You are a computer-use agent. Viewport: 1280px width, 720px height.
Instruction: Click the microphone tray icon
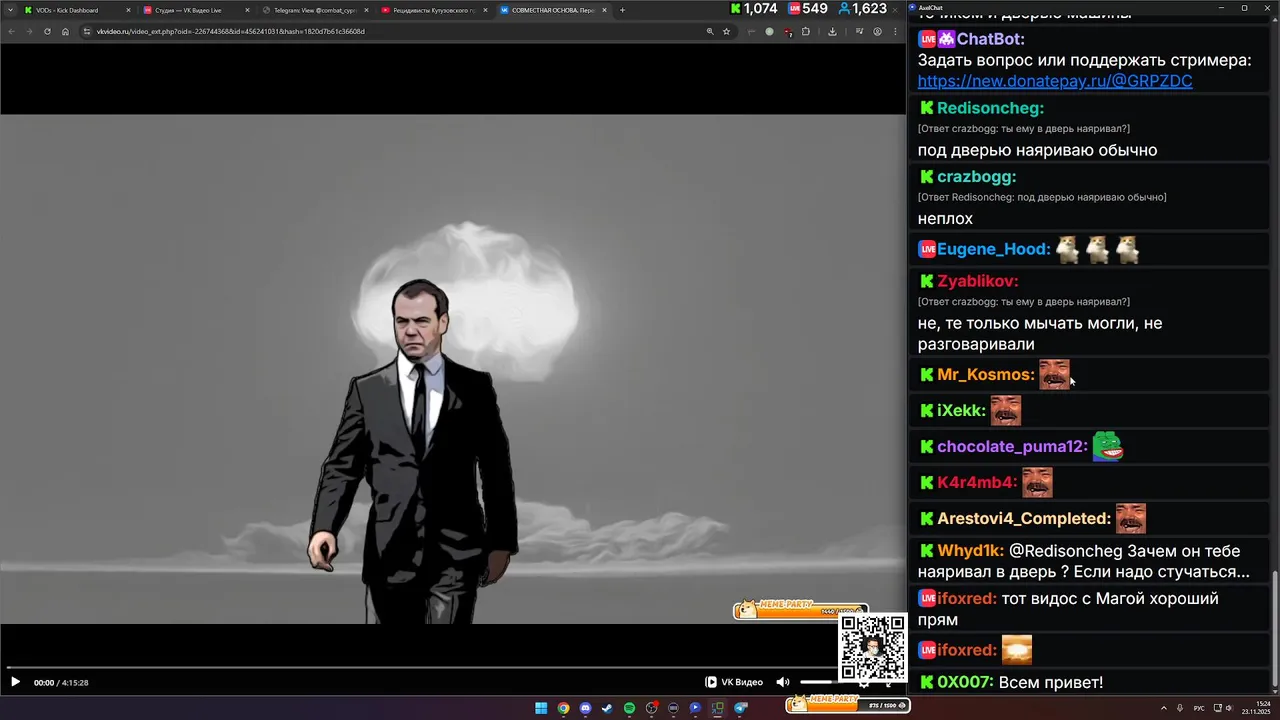coord(1181,708)
